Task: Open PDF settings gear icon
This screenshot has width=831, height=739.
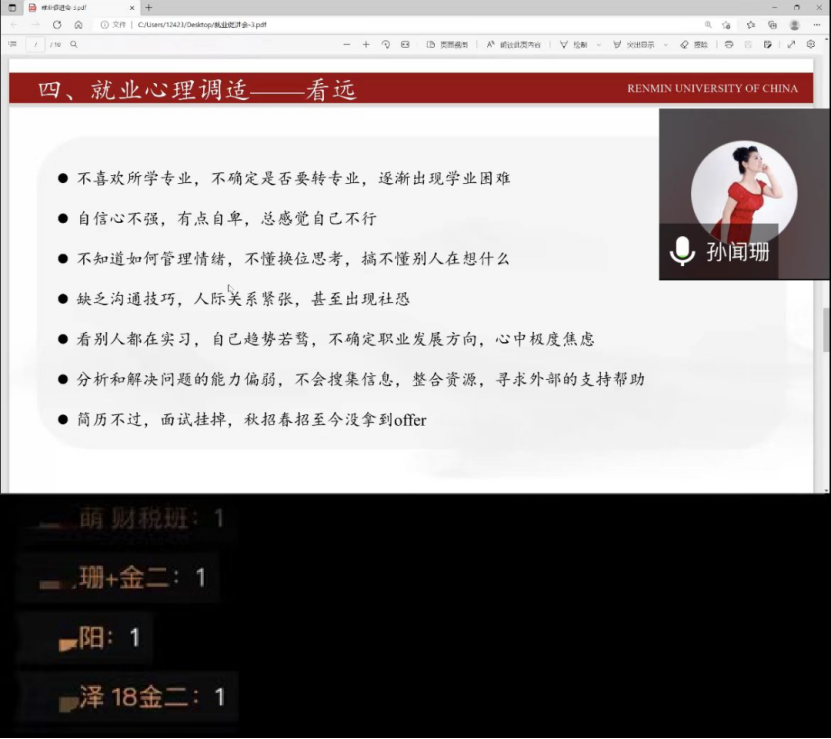Action: tap(810, 44)
